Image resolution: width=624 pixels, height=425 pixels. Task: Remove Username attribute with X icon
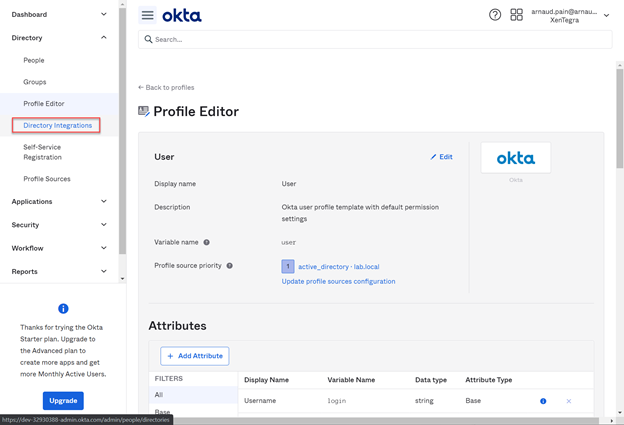tap(569, 401)
